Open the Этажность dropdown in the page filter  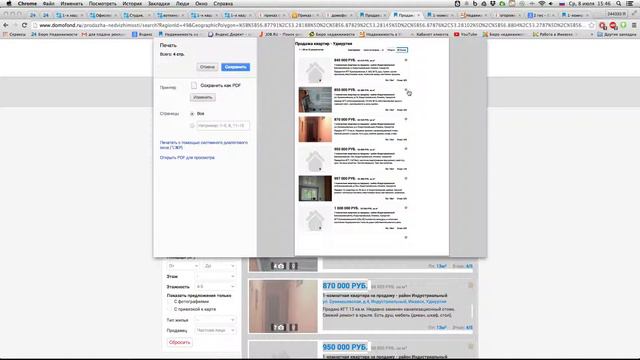[x=216, y=287]
